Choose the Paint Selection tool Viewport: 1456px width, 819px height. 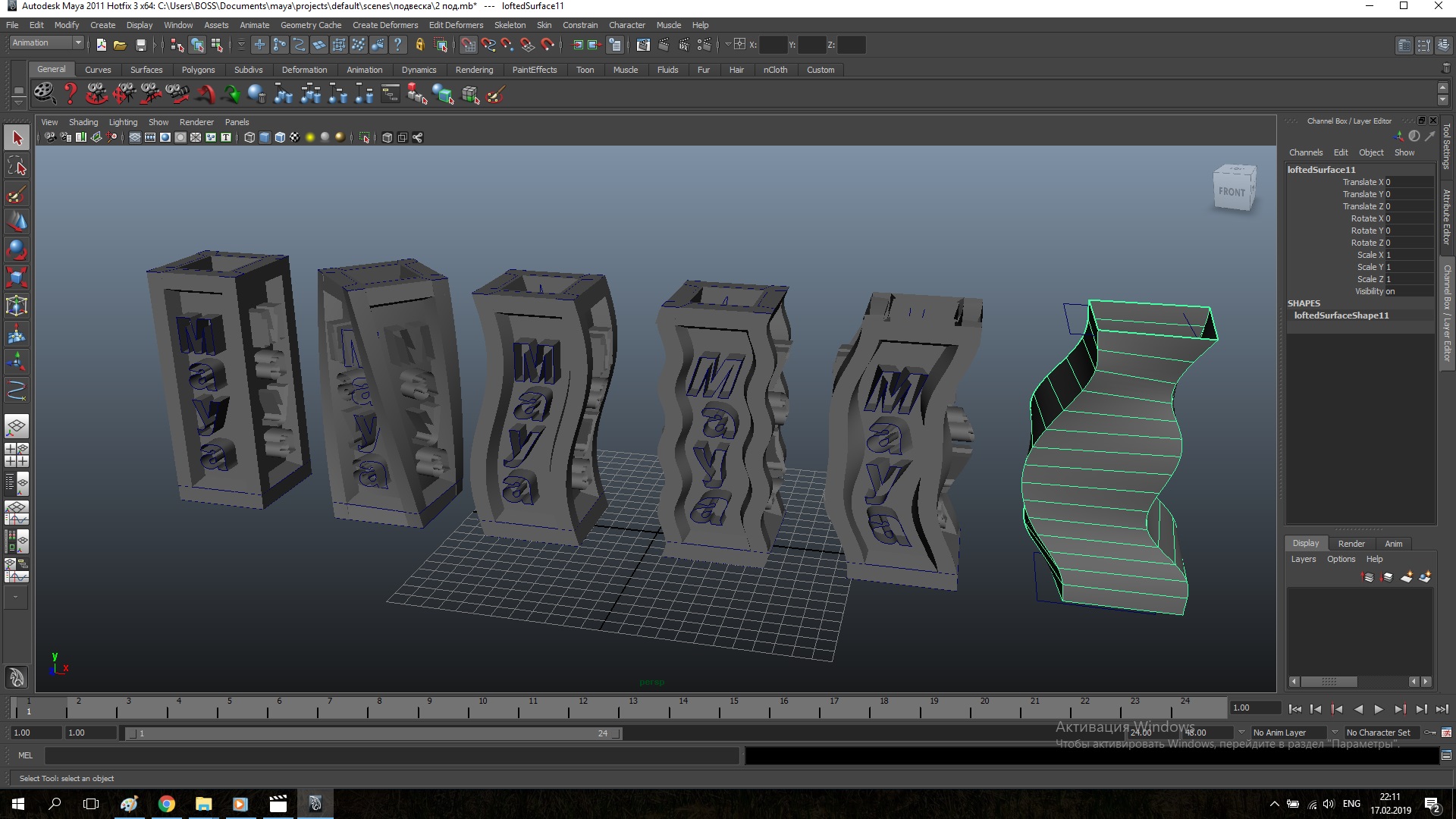[17, 194]
